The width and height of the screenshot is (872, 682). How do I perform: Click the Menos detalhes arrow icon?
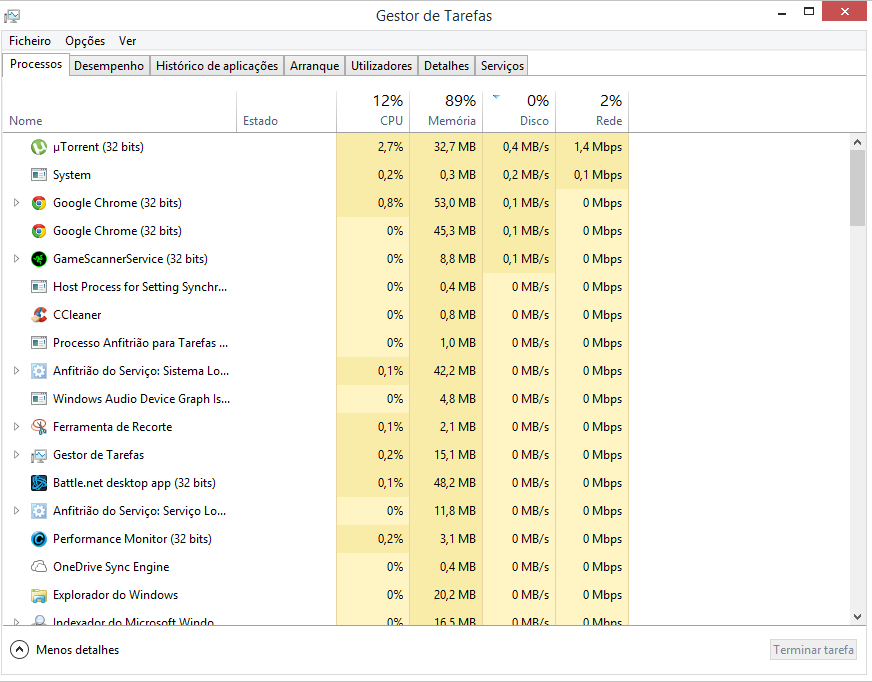pos(19,650)
